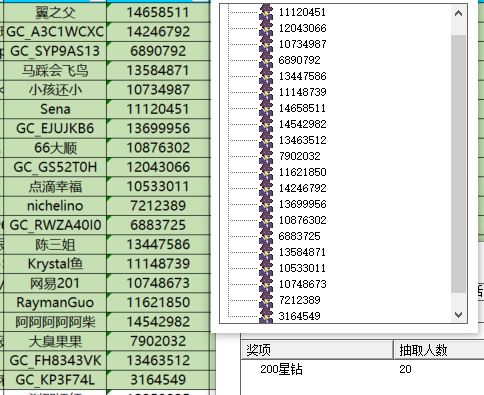Select tree entry 13463512 in winner list
Viewport: 484px width, 395px height.
pos(302,140)
